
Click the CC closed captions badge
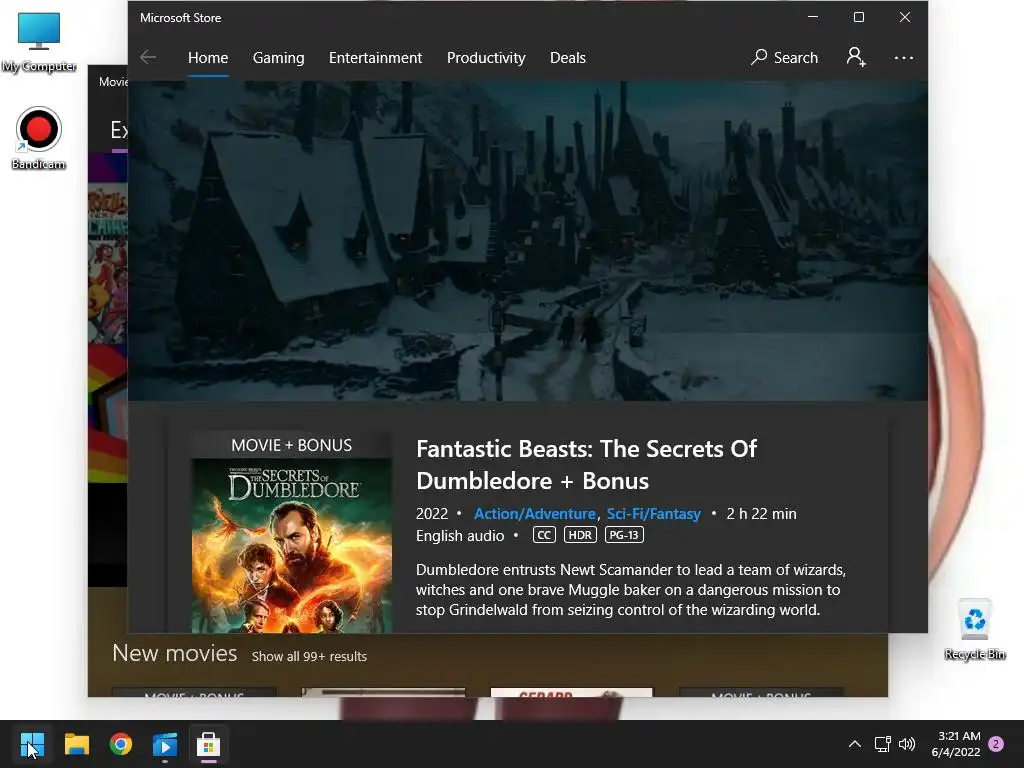[x=544, y=535]
